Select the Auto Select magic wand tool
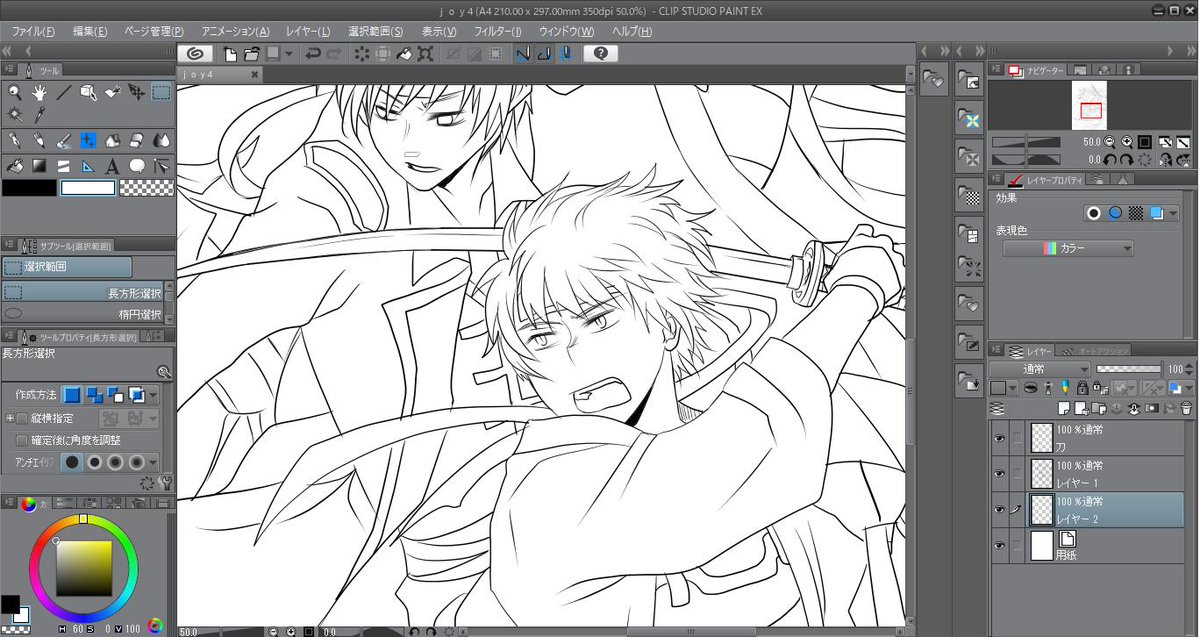The image size is (1200, 637). 15,115
